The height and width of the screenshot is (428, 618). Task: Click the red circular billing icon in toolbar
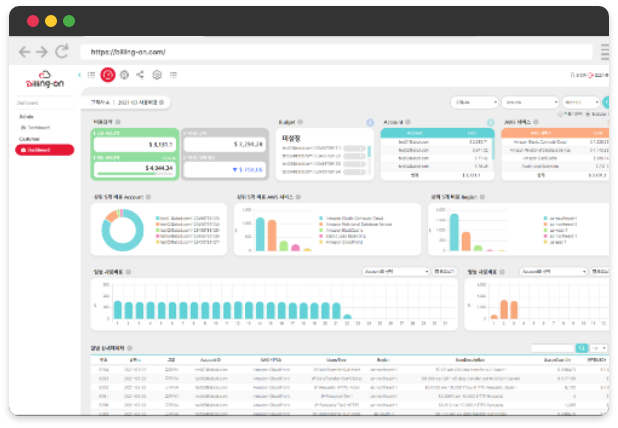[x=107, y=74]
